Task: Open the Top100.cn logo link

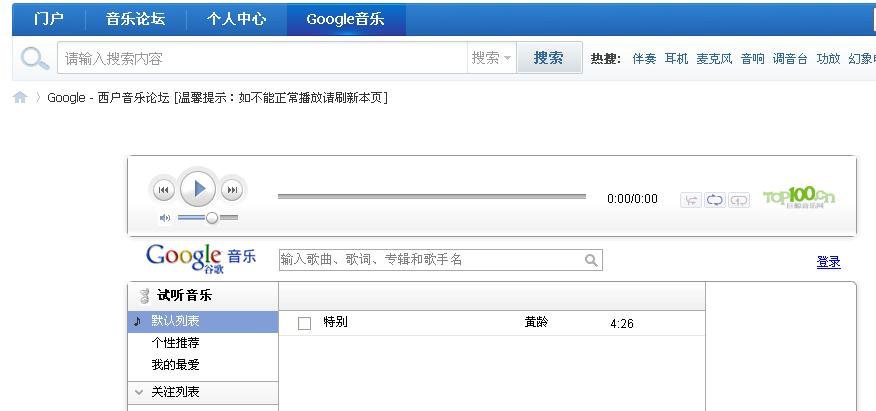Action: [799, 198]
